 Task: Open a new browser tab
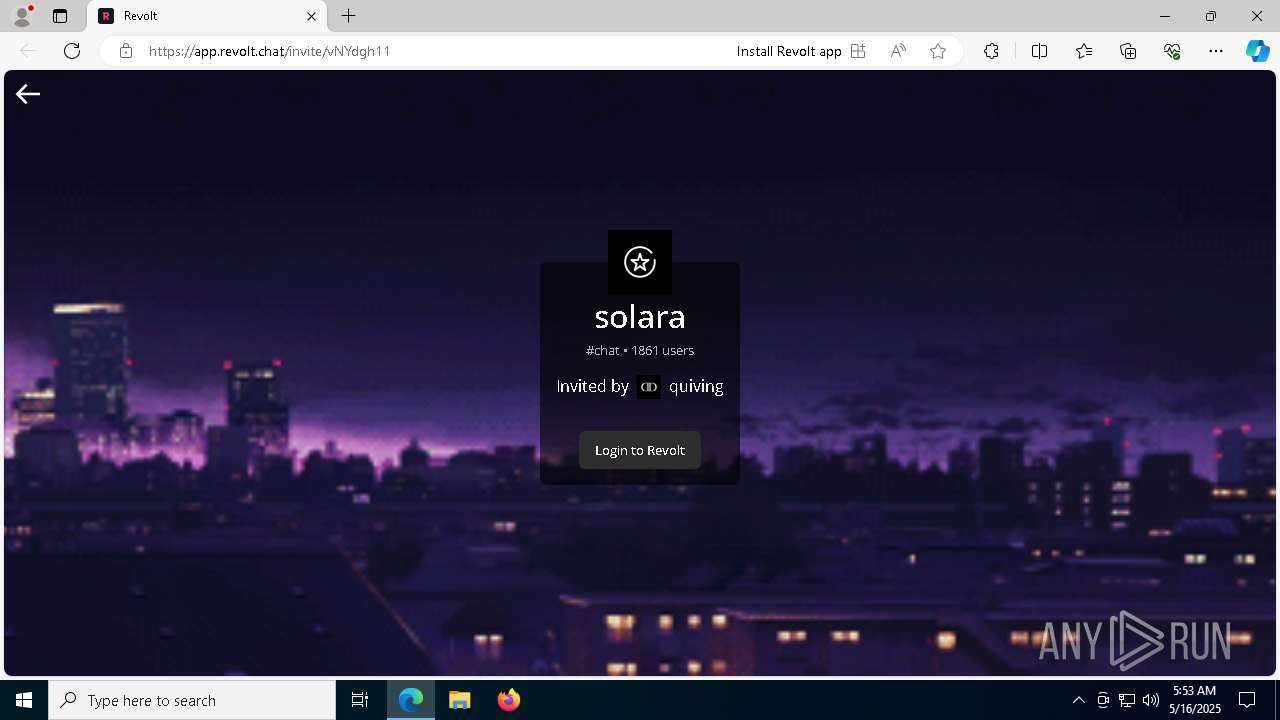pyautogui.click(x=348, y=16)
